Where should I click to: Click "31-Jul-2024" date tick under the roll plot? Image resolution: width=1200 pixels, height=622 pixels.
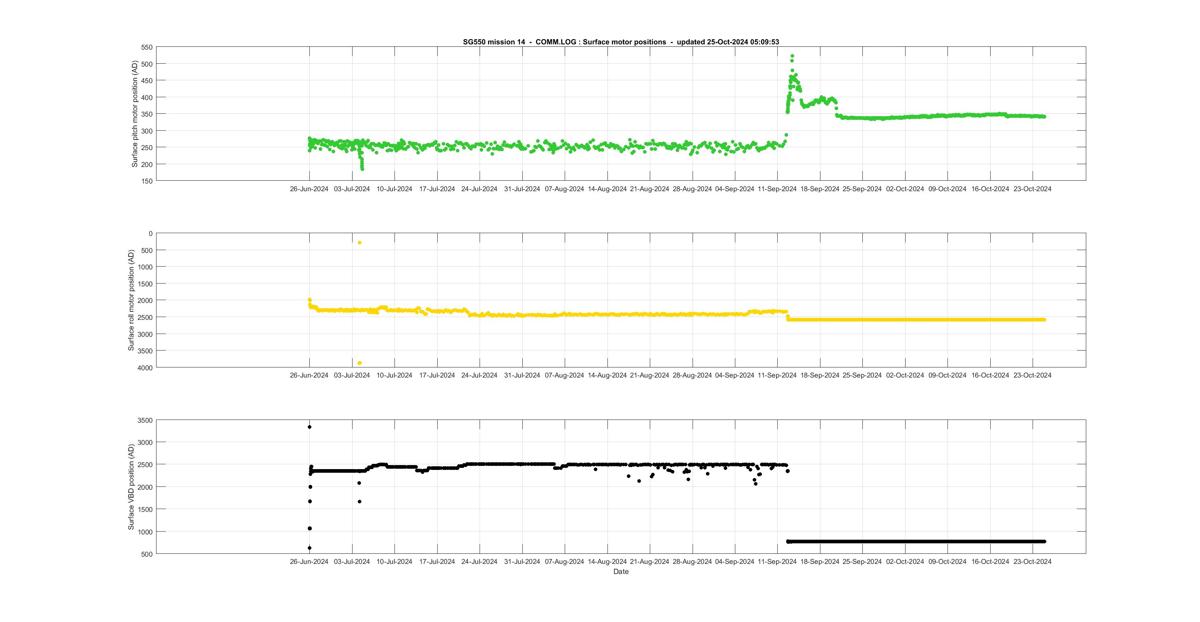[x=522, y=375]
